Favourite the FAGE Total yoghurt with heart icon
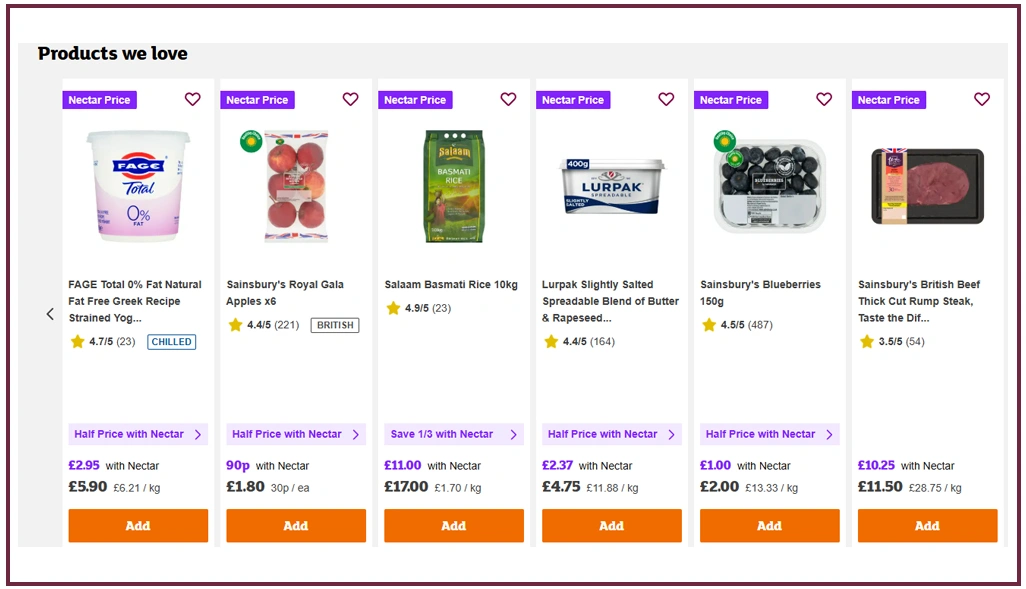 coord(193,99)
